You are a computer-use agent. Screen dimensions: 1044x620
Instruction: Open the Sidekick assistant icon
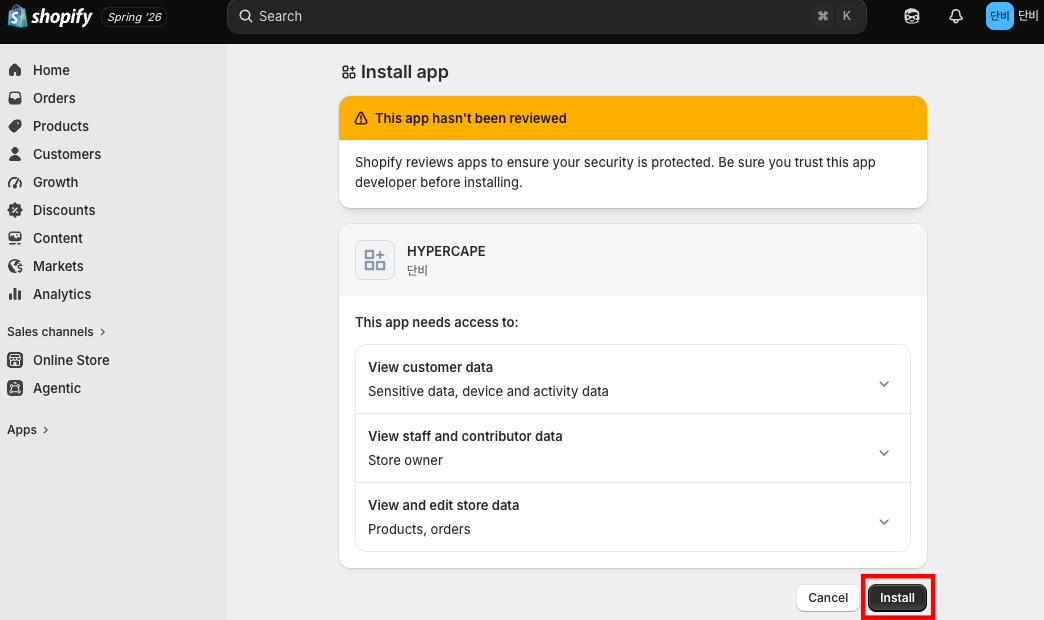(912, 16)
